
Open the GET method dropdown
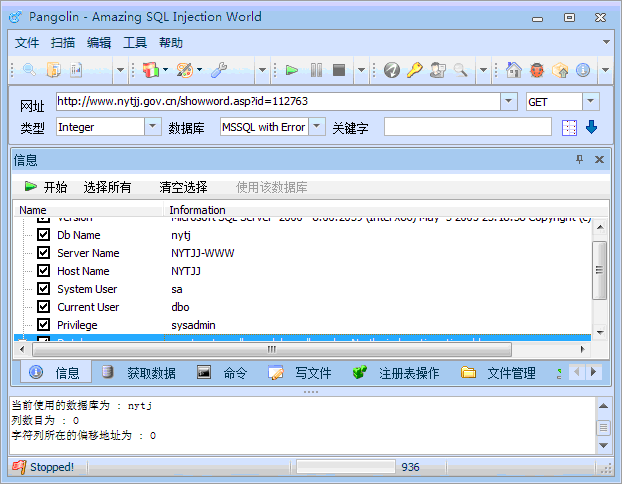coord(591,101)
